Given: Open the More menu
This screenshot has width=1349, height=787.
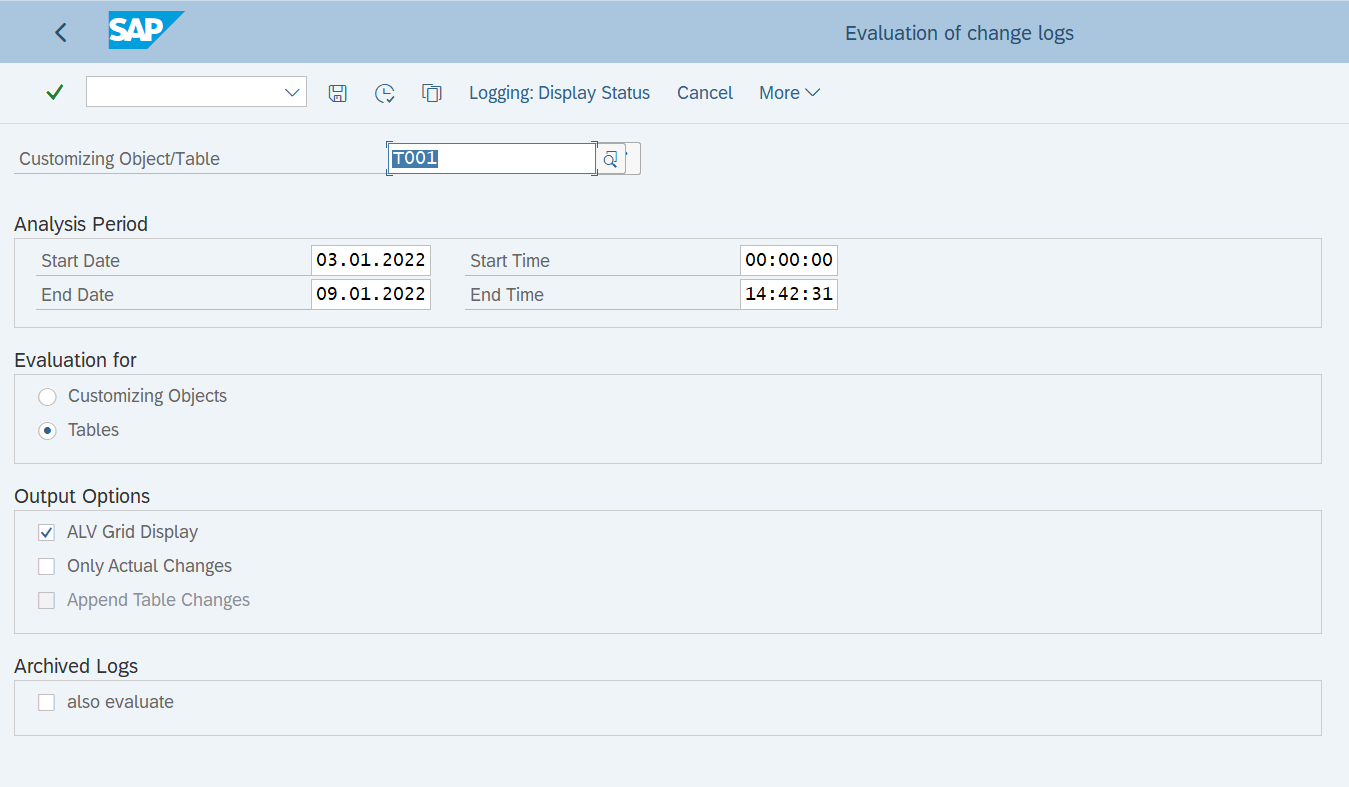Looking at the screenshot, I should pyautogui.click(x=789, y=93).
